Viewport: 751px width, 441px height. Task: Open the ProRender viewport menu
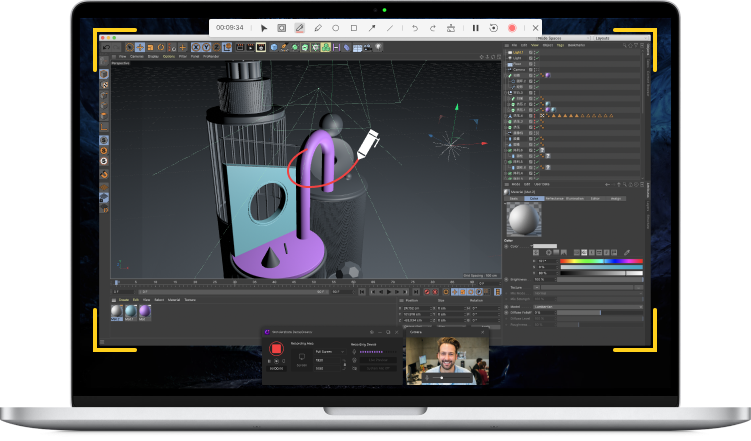211,57
